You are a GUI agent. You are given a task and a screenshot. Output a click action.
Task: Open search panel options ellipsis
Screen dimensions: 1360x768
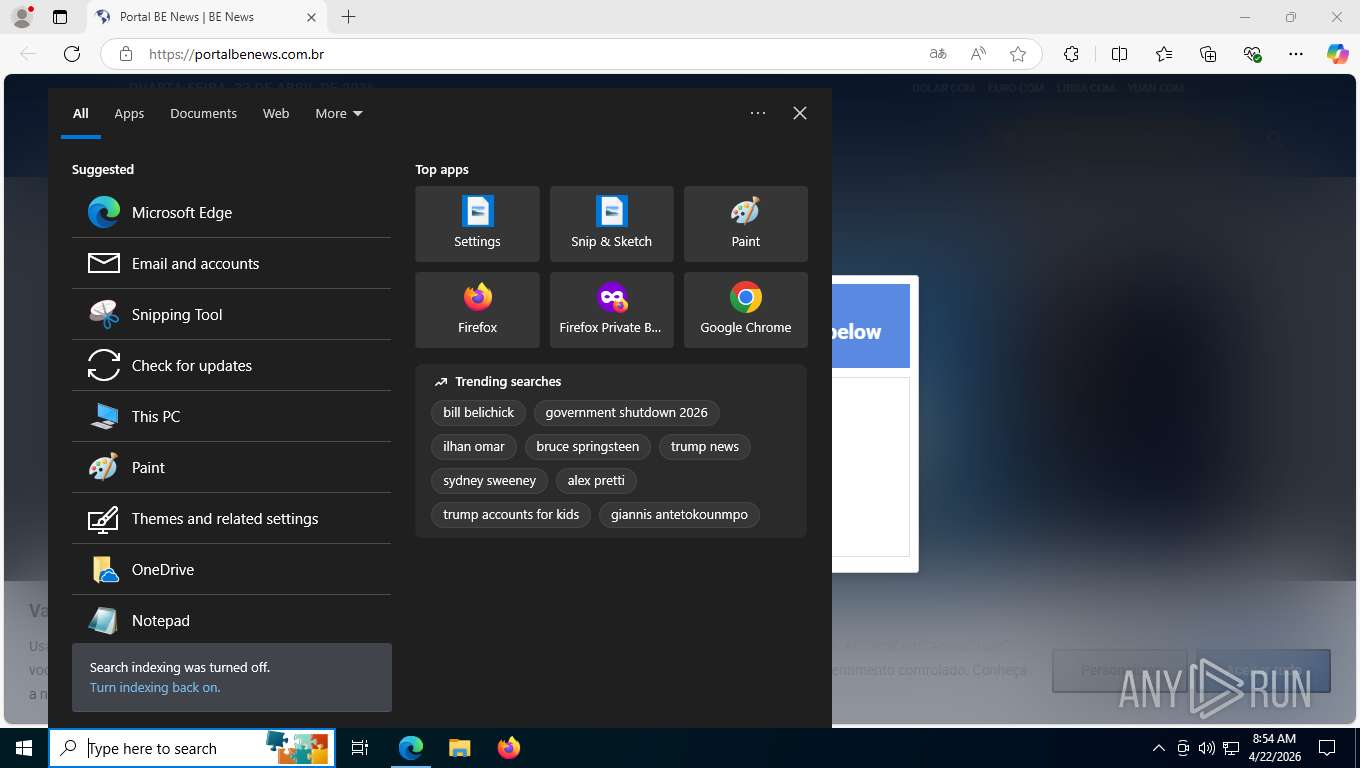[x=758, y=113]
